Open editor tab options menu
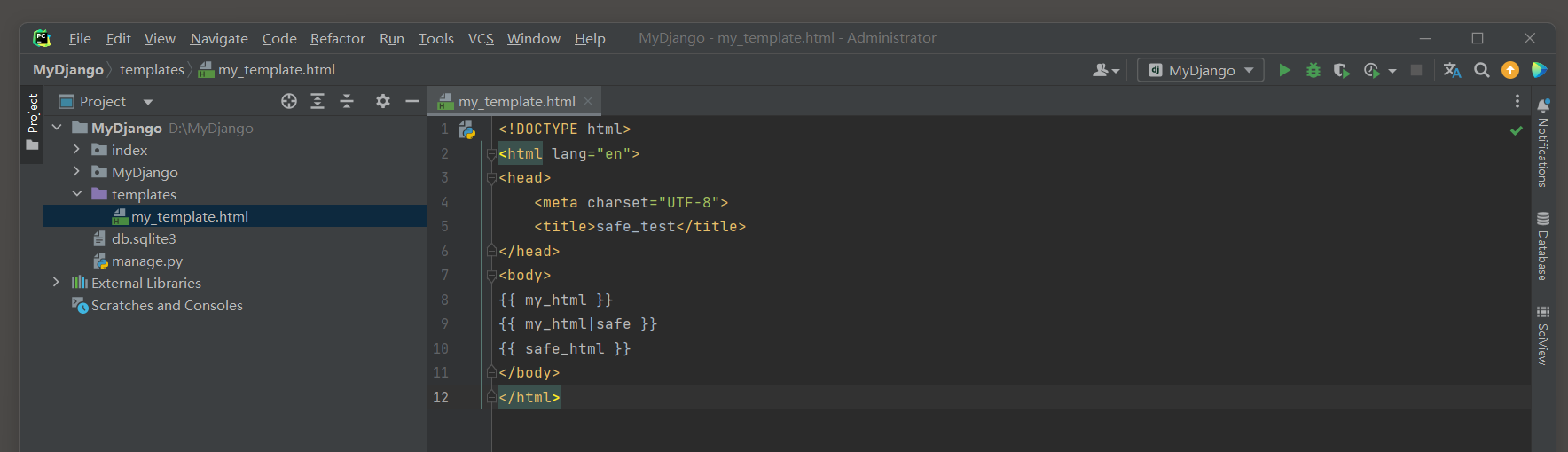The image size is (1568, 452). click(1517, 101)
